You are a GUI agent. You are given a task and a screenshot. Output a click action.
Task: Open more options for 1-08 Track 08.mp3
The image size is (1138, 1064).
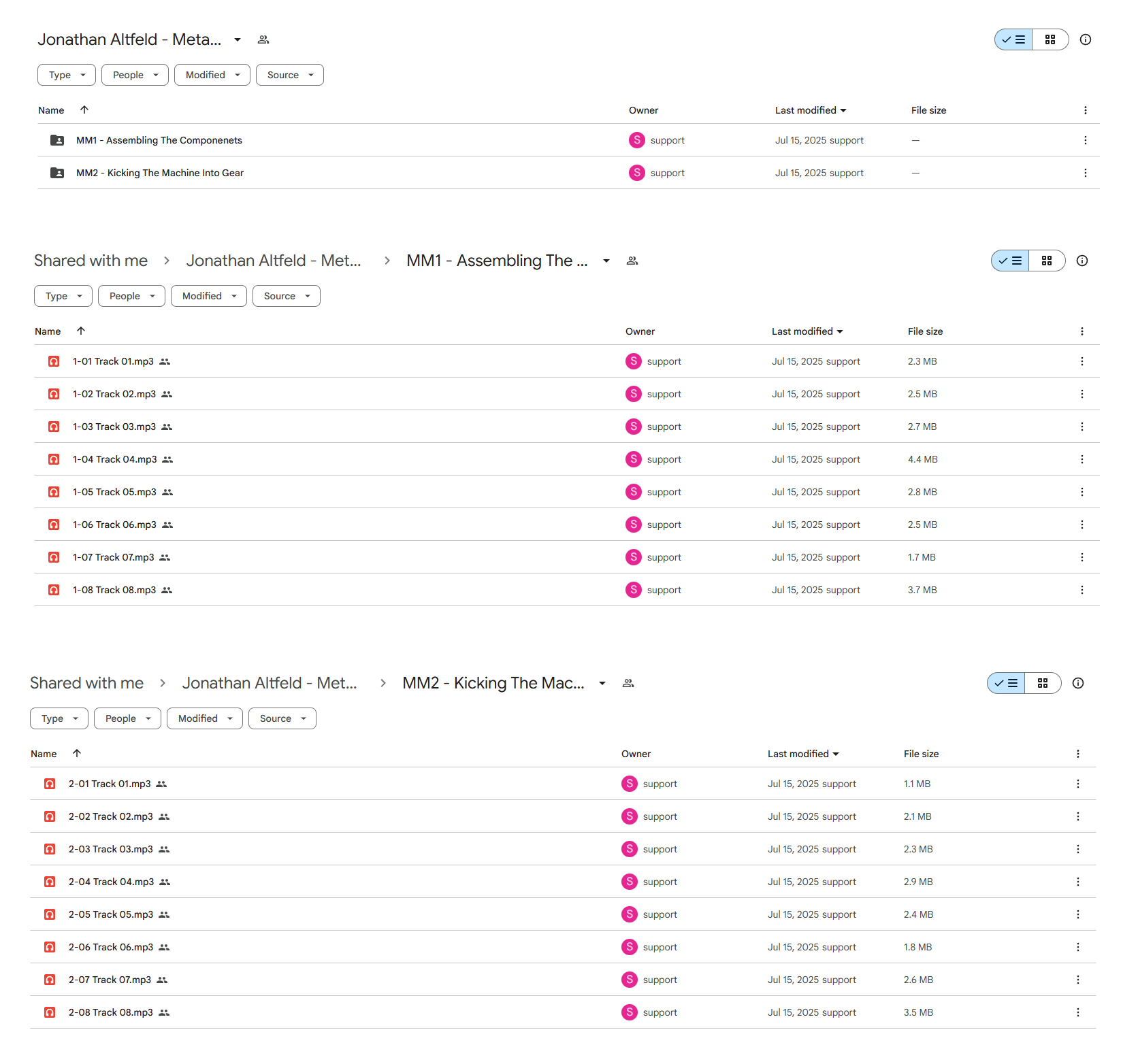click(1082, 590)
